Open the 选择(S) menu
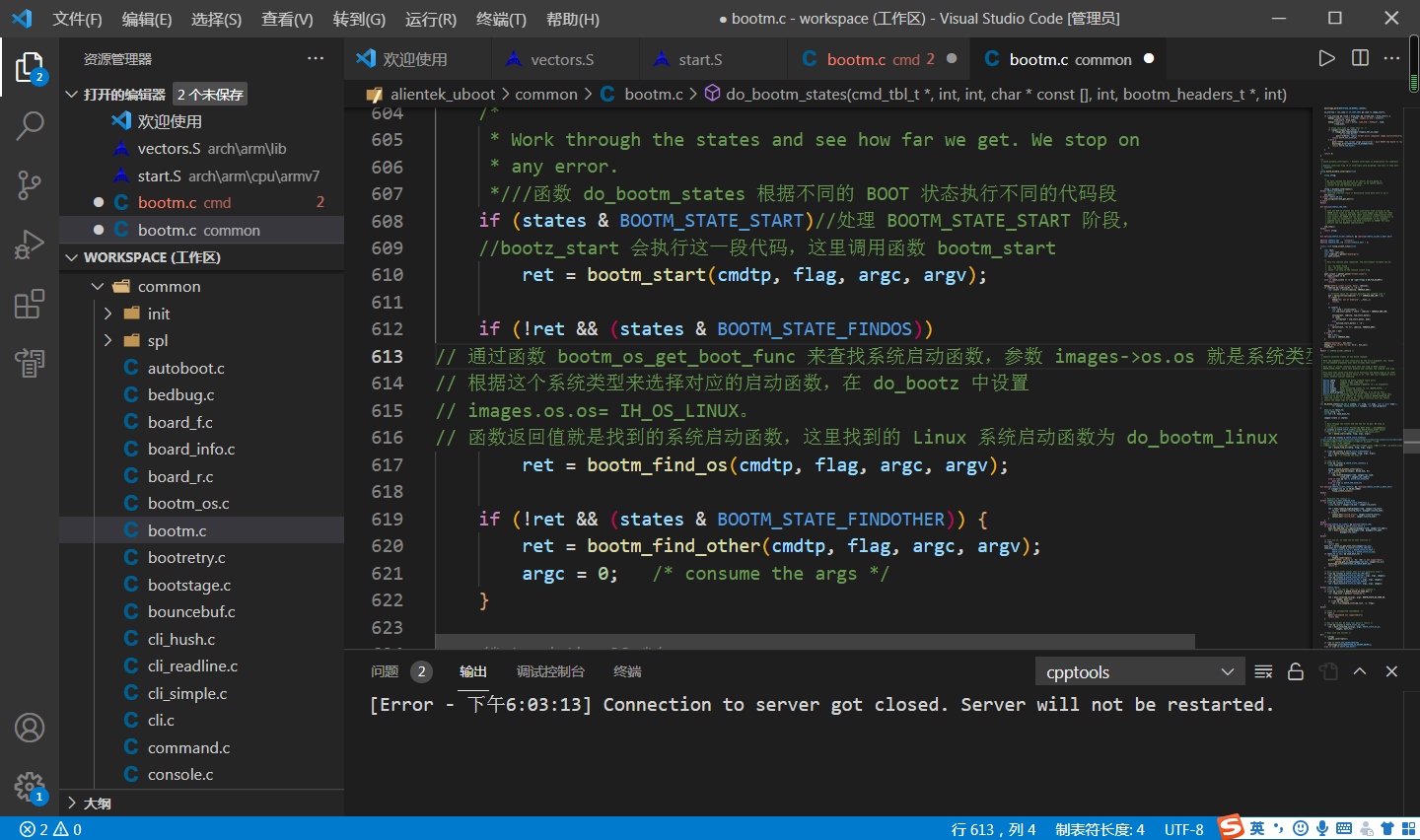This screenshot has height=840, width=1420. click(216, 19)
